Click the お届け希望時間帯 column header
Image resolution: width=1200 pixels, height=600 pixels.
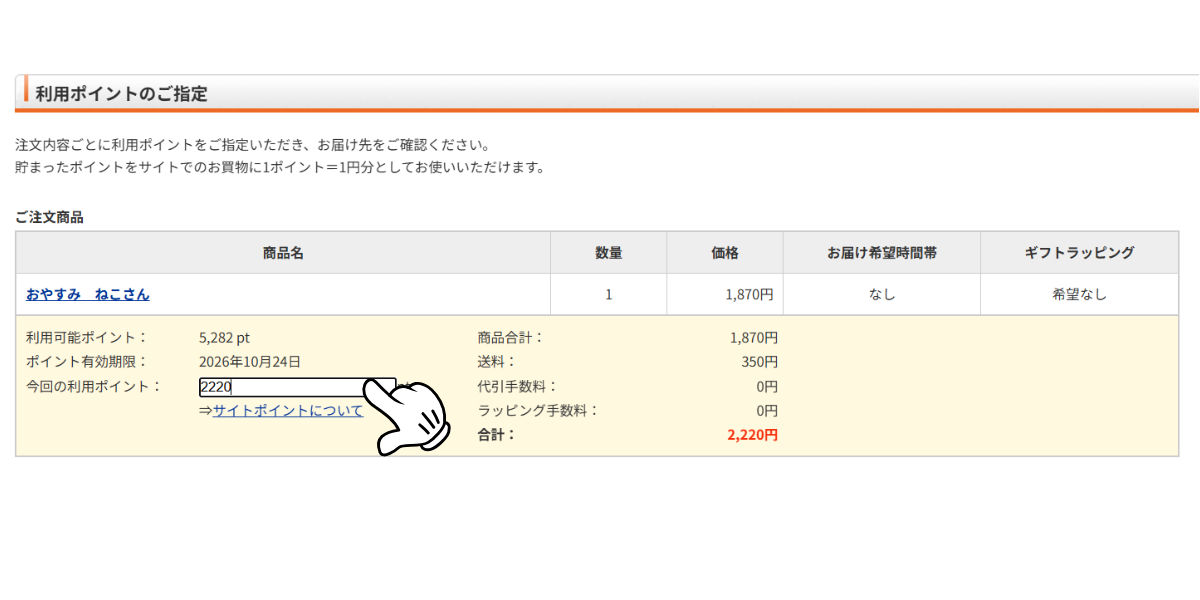[881, 252]
